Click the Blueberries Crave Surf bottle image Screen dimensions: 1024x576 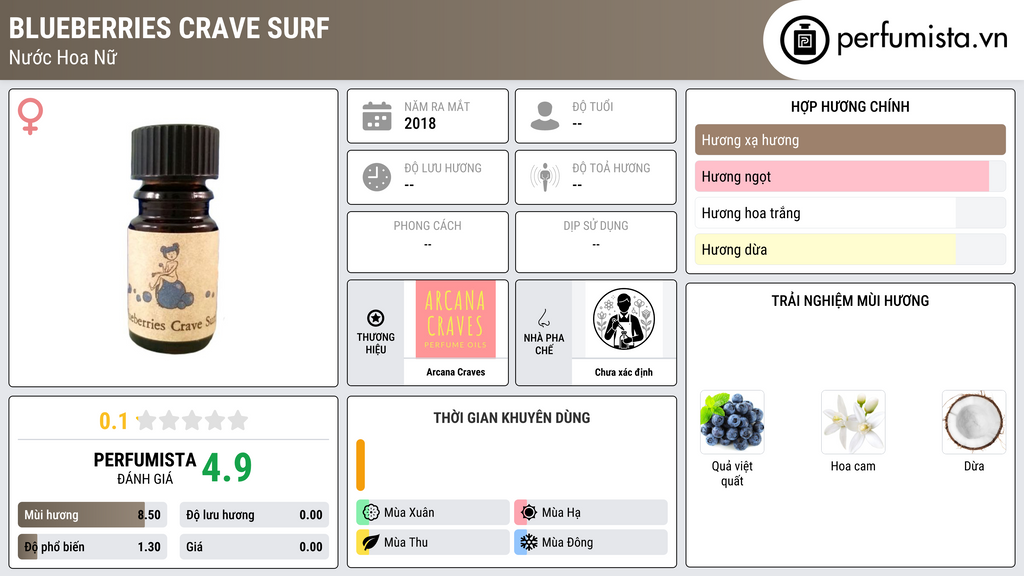[174, 239]
